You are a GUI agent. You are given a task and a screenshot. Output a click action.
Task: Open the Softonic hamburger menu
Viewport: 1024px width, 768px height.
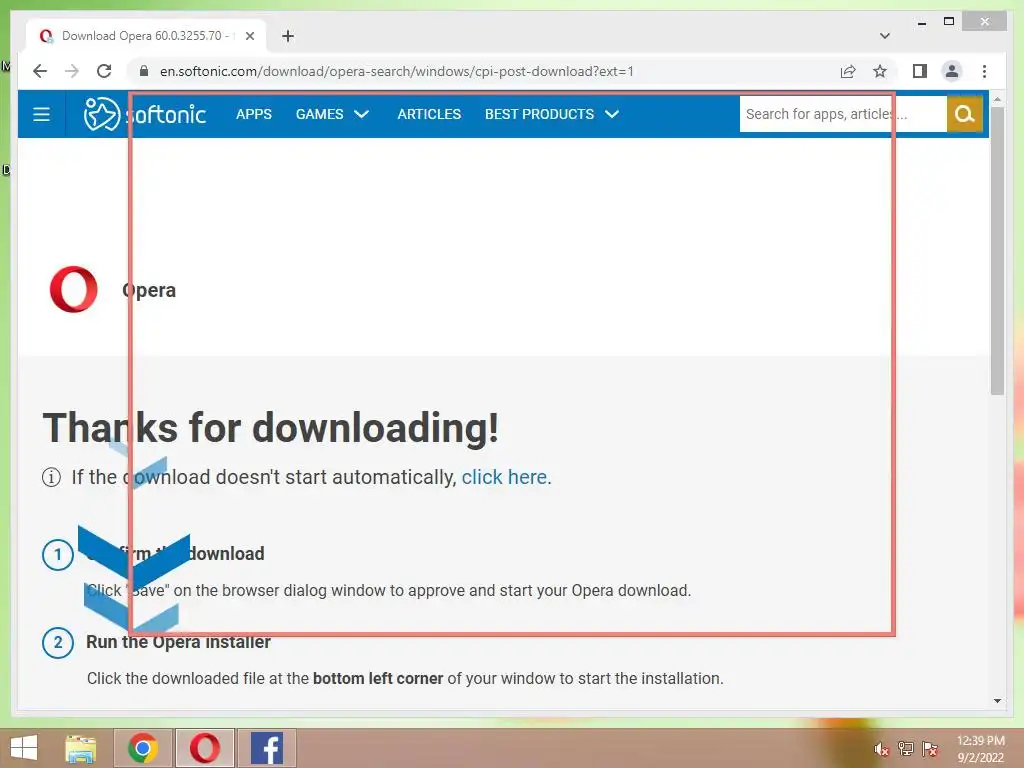coord(41,114)
